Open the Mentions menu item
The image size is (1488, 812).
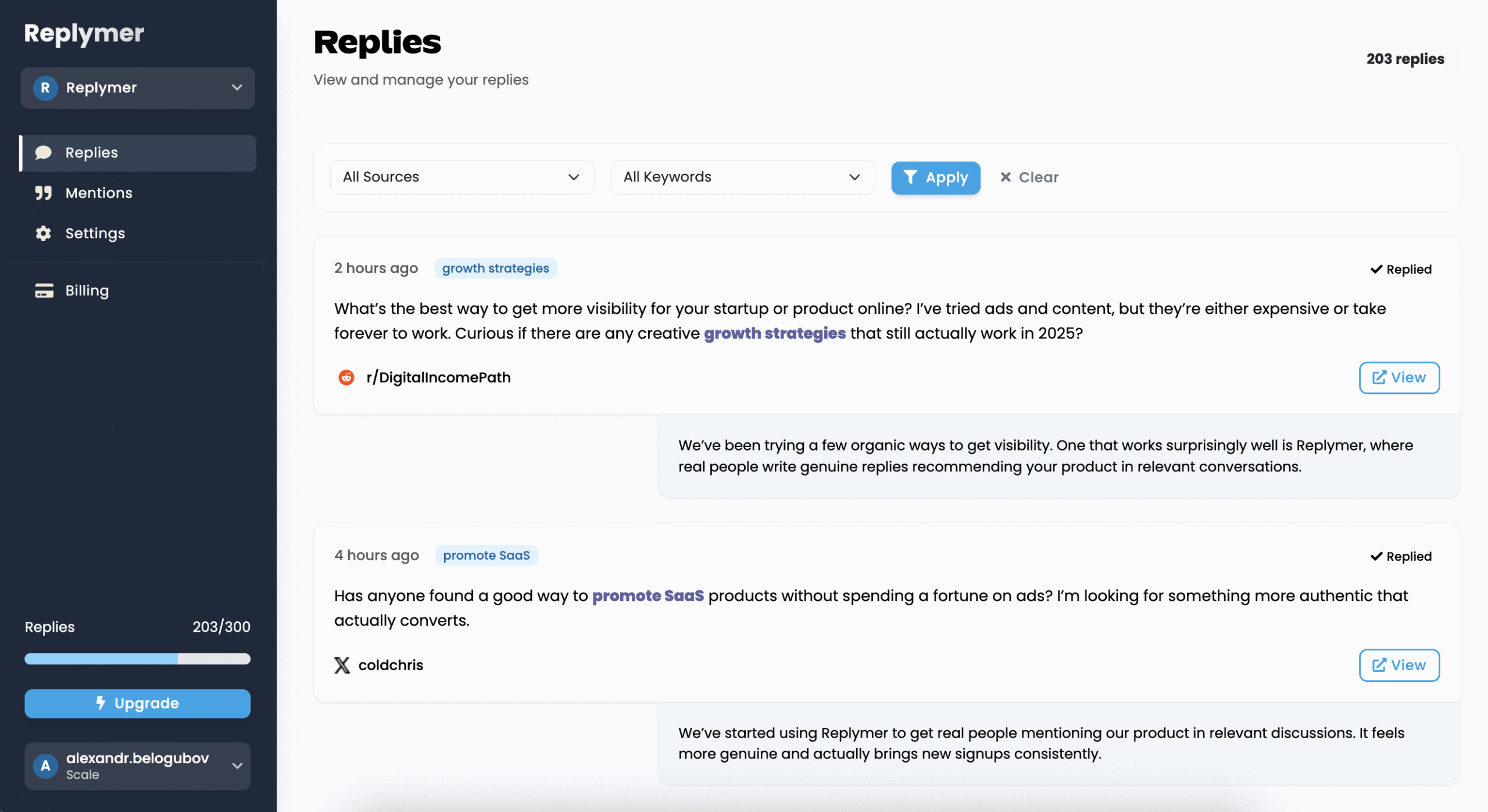(99, 193)
